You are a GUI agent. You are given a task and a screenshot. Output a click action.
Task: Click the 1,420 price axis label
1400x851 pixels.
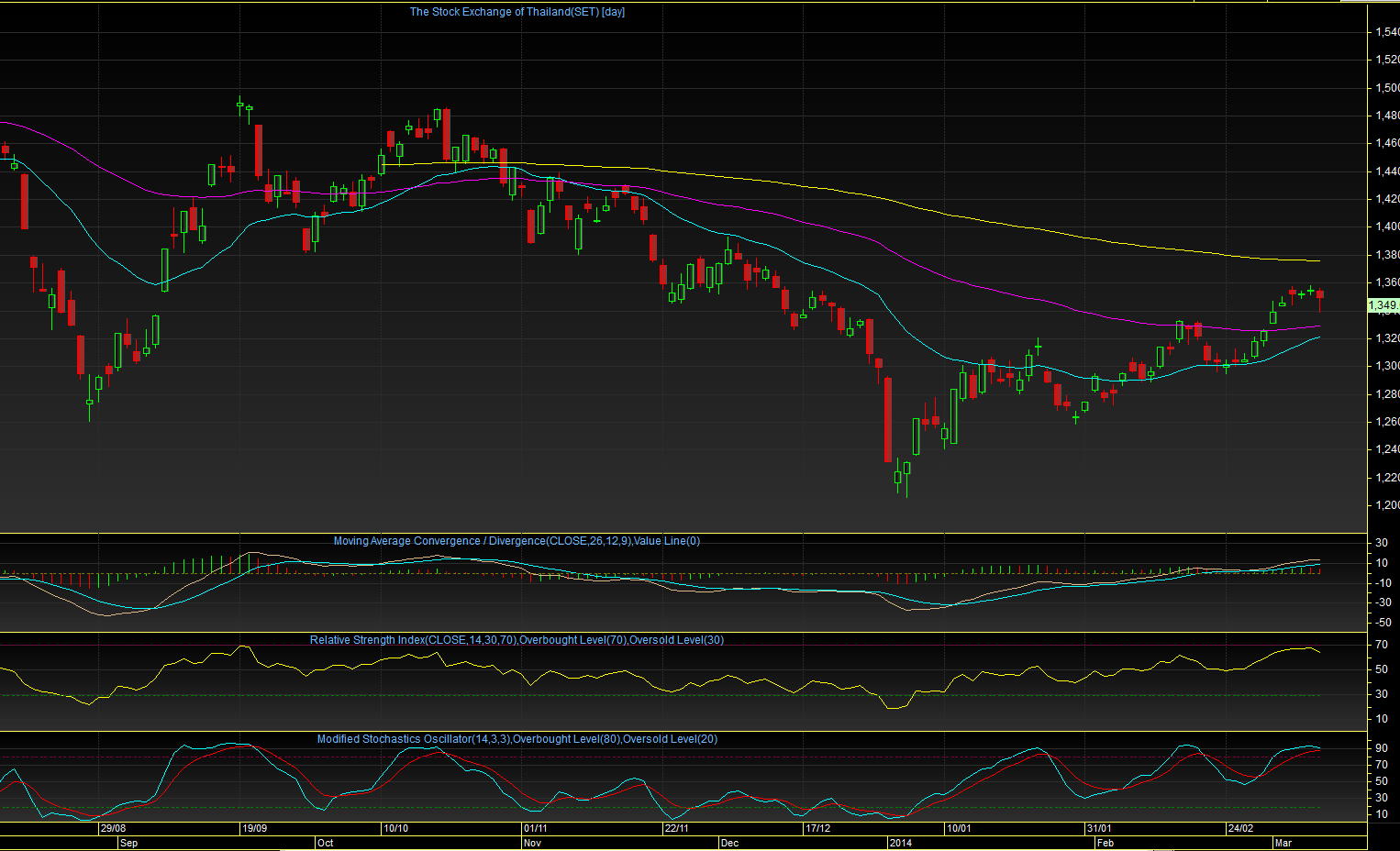[1386, 199]
